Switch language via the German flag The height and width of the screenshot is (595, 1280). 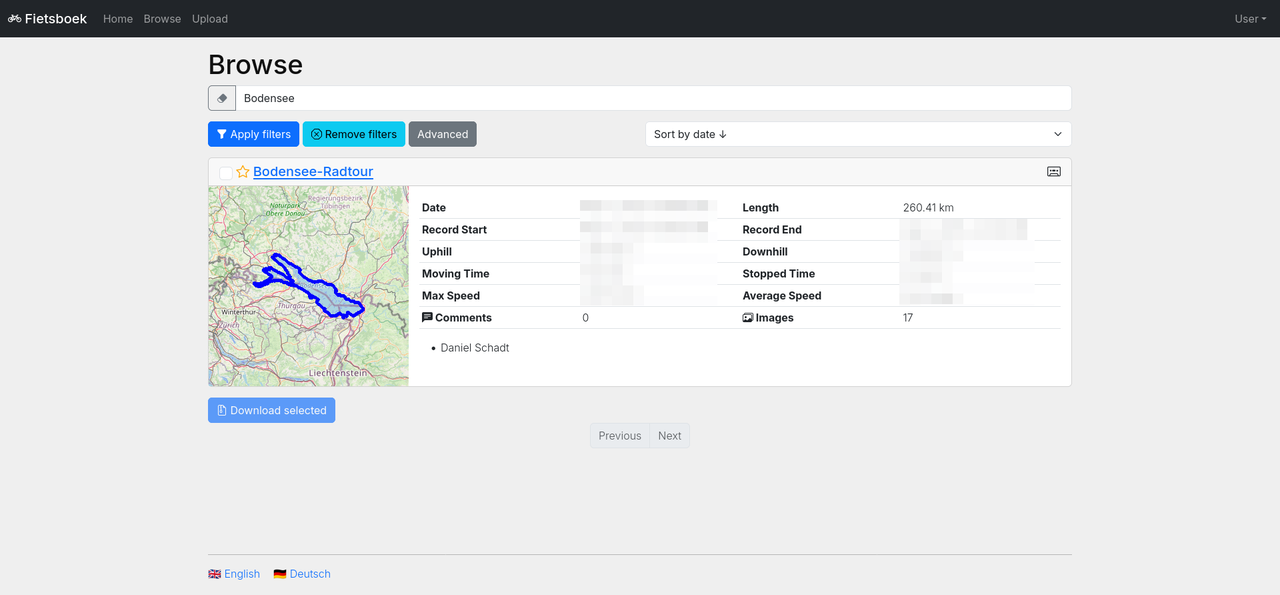point(280,574)
